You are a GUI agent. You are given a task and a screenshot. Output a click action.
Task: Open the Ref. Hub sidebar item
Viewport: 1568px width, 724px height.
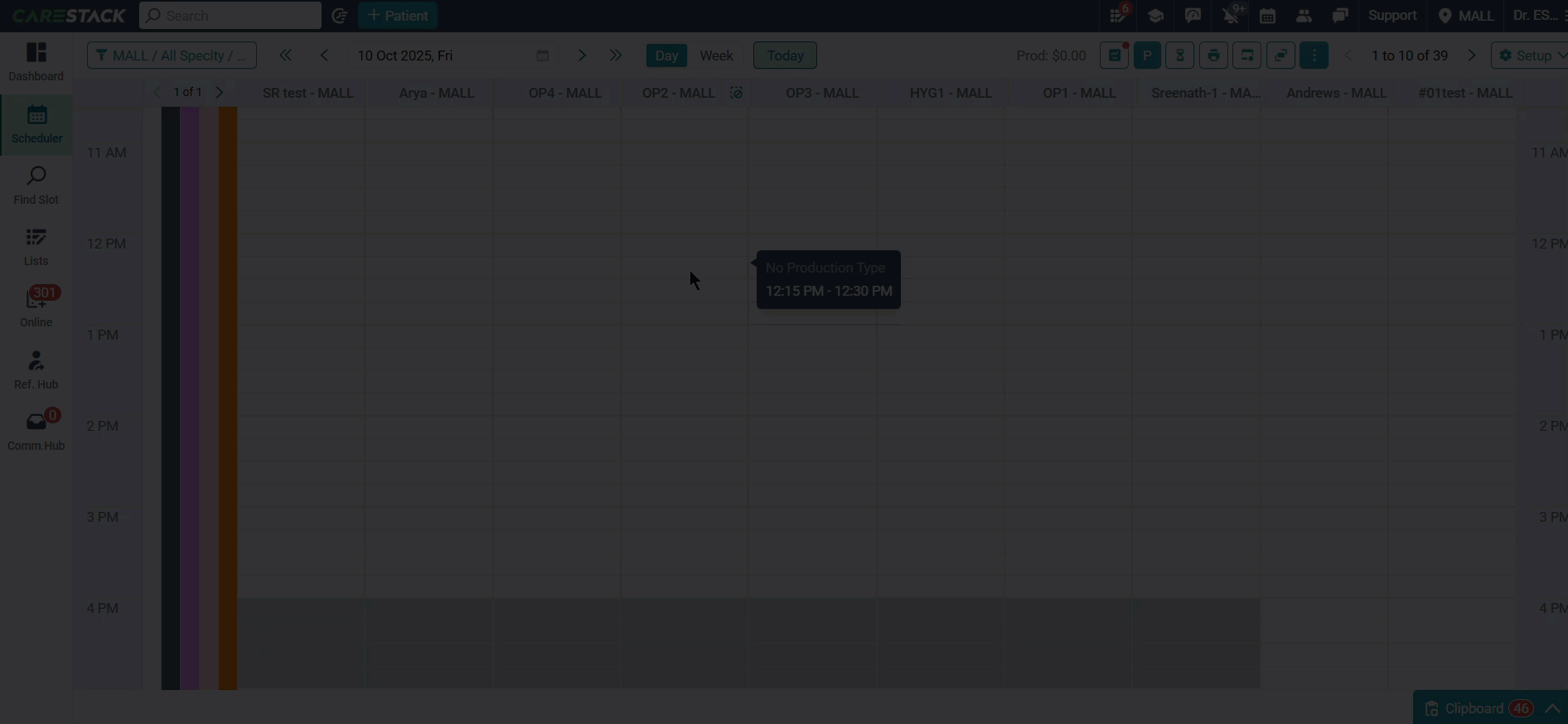(36, 370)
